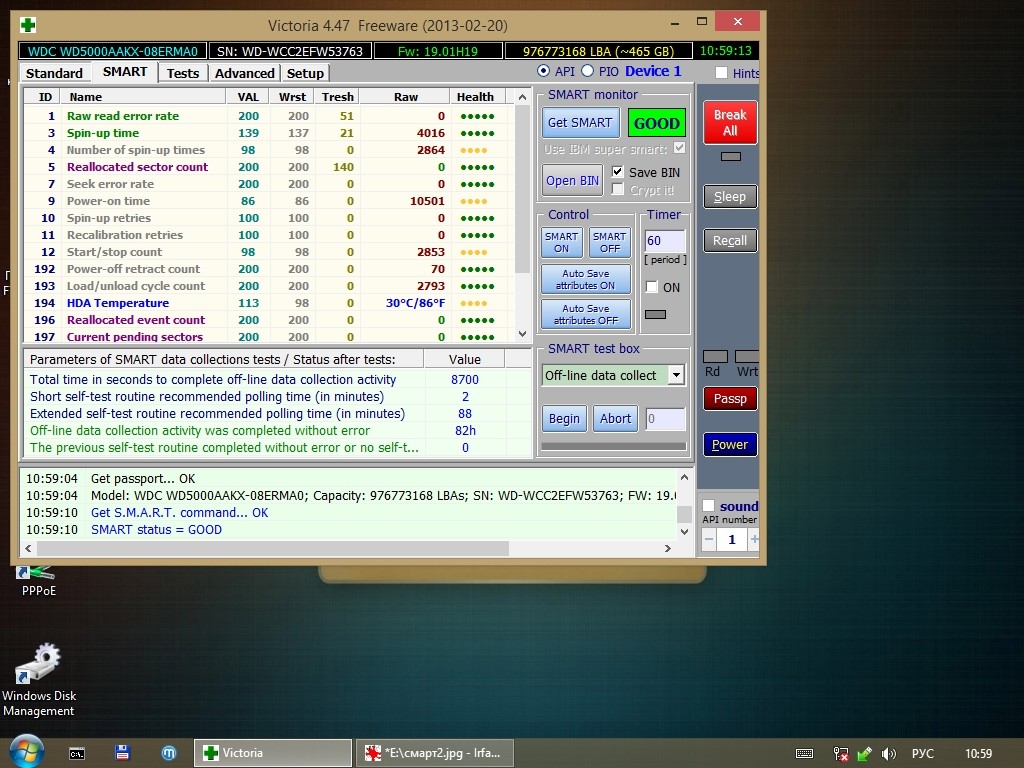Image resolution: width=1024 pixels, height=768 pixels.
Task: Open the network tray icon with red X
Action: point(840,754)
